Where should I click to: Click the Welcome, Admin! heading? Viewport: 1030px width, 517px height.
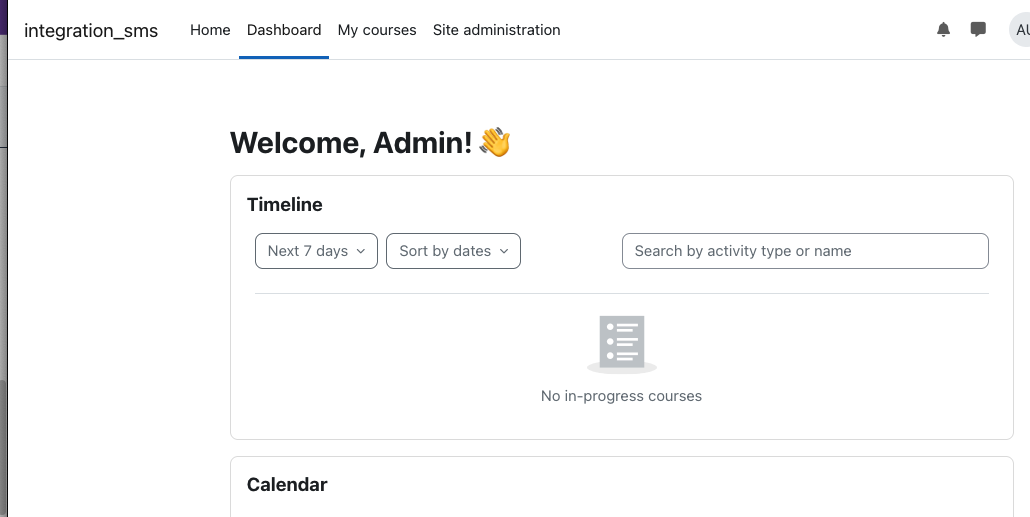(x=351, y=143)
